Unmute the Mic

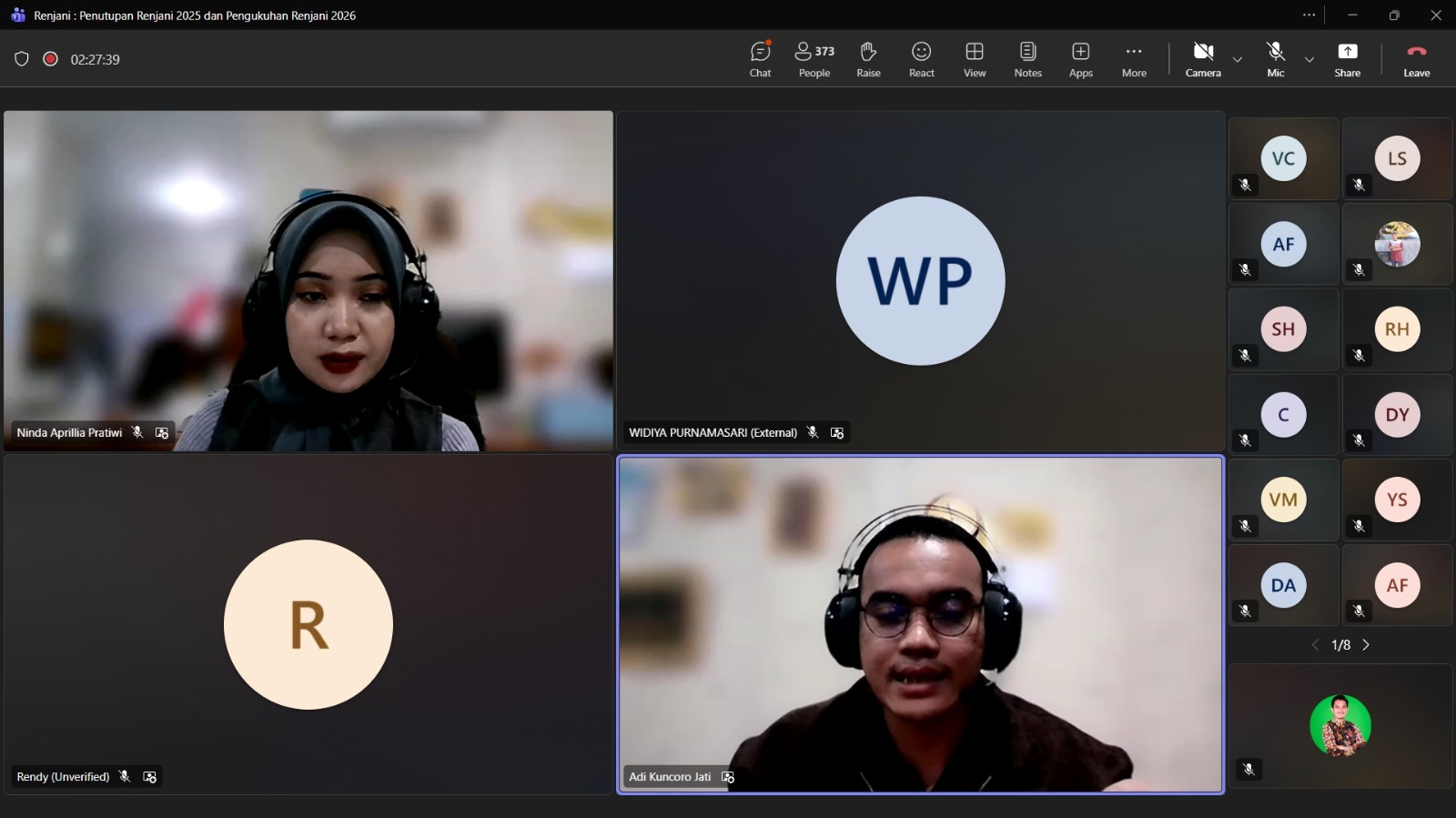pyautogui.click(x=1275, y=59)
